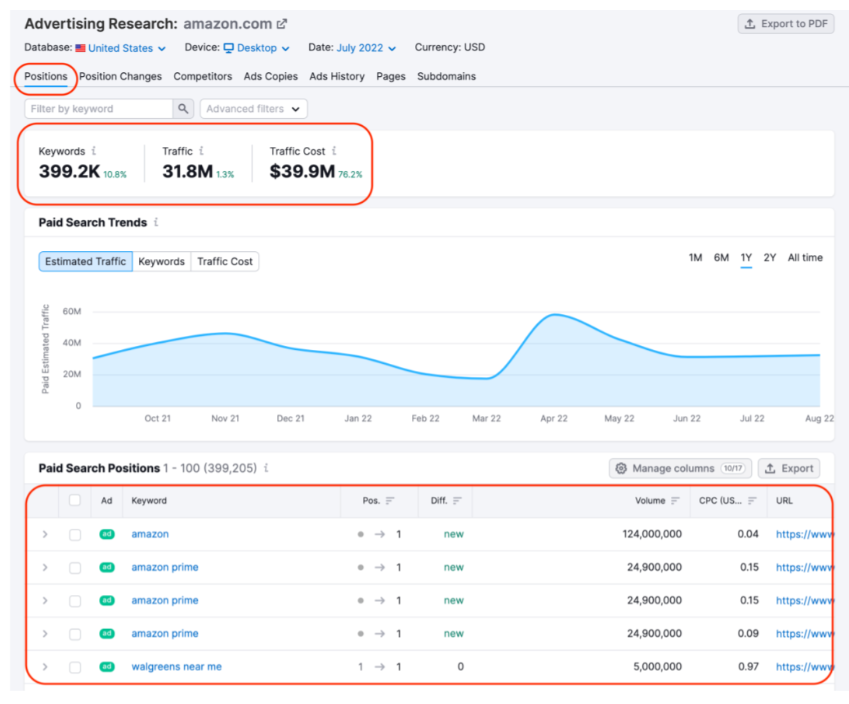The height and width of the screenshot is (704, 849).
Task: Expand the amazon keyword row details
Action: coord(45,534)
